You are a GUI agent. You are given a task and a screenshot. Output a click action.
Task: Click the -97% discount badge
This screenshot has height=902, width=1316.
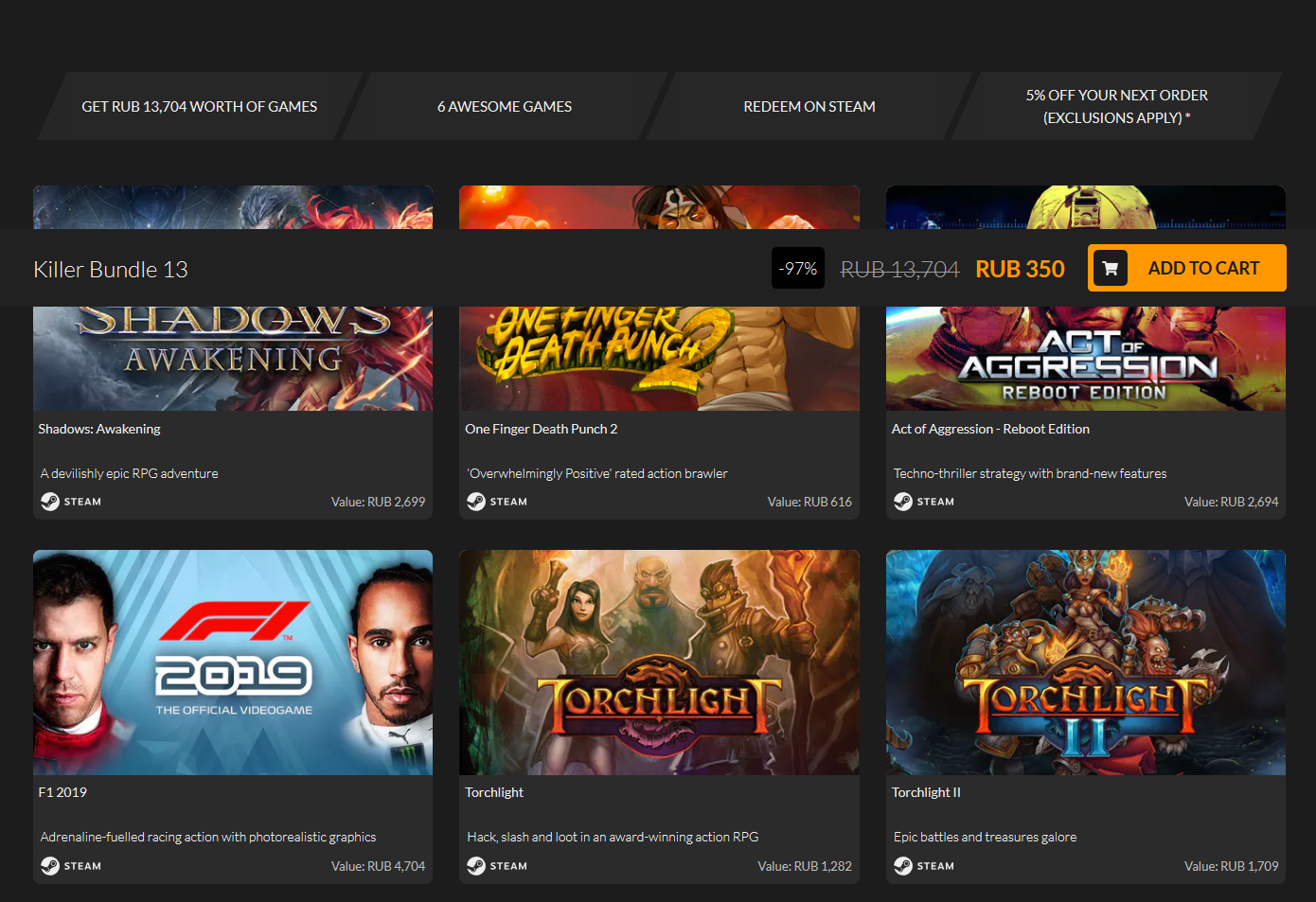798,269
